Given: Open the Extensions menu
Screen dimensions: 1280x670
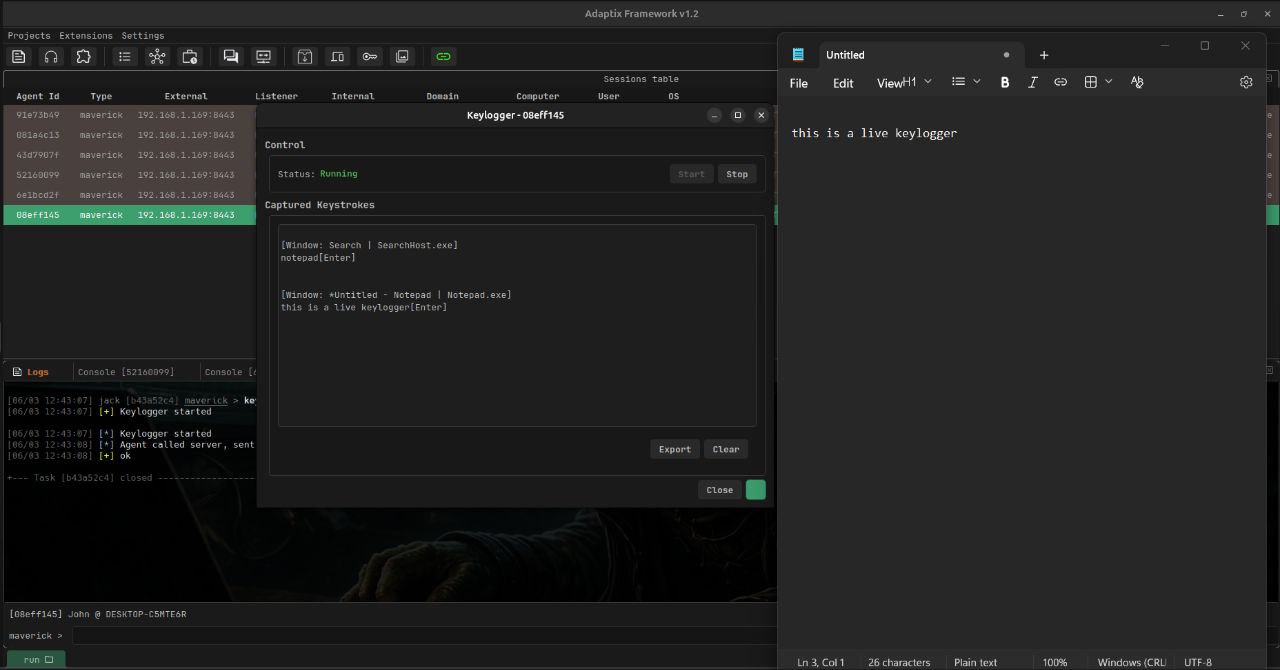Looking at the screenshot, I should coord(86,36).
